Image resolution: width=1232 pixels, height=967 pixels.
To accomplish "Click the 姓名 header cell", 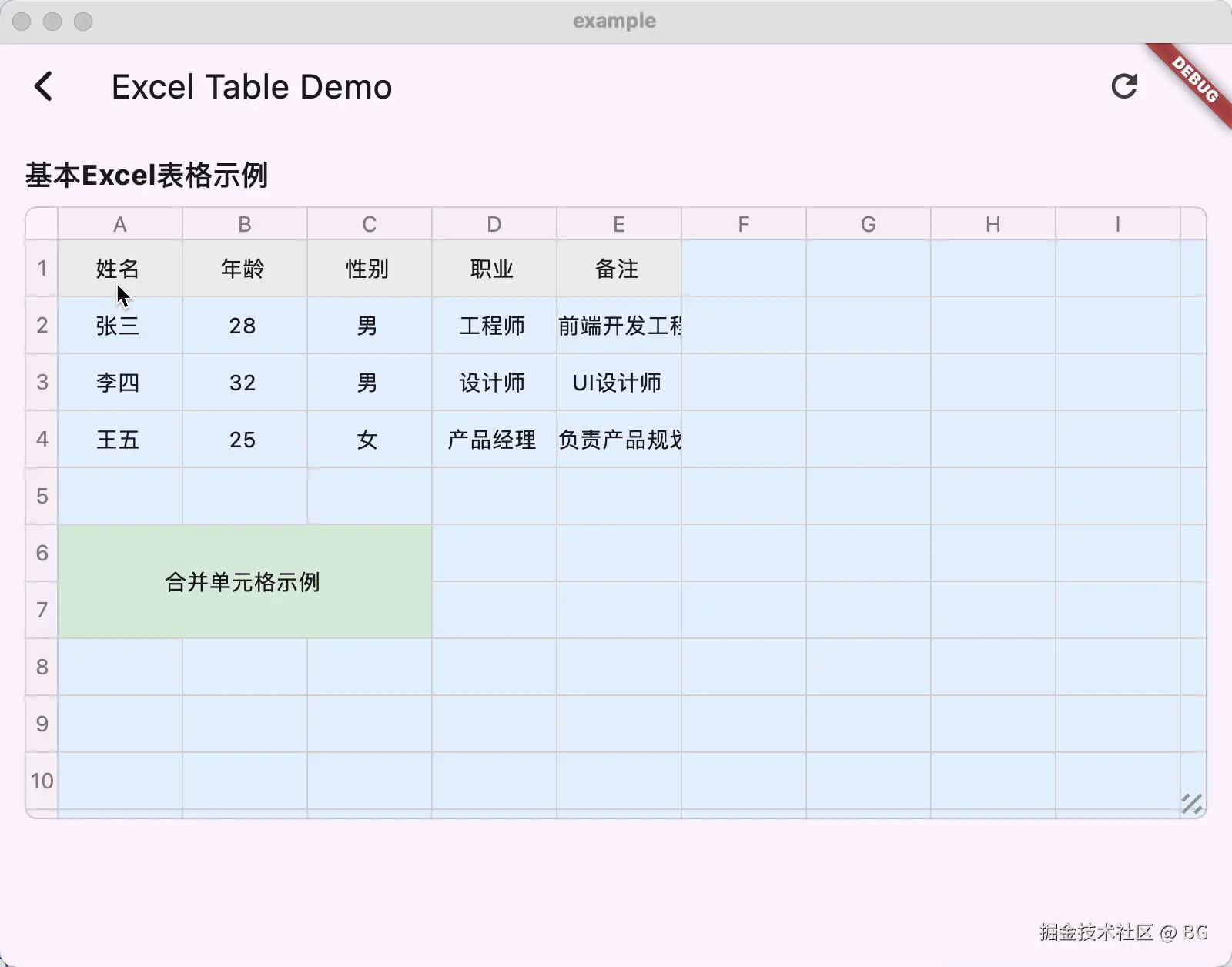I will (120, 268).
